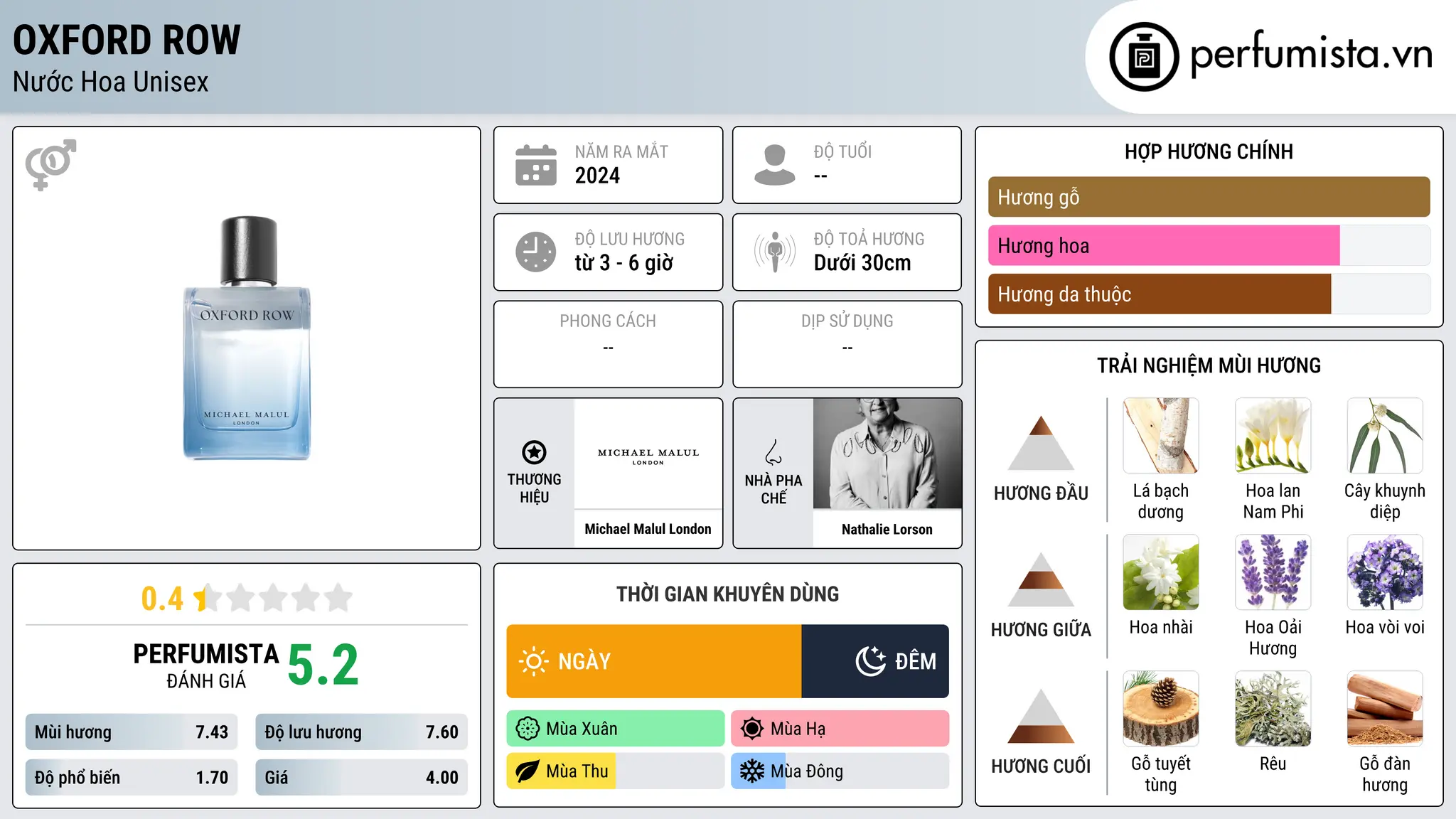Click the Nước Hoa Unisex subtitle
Image resolution: width=1456 pixels, height=819 pixels.
coord(111,82)
